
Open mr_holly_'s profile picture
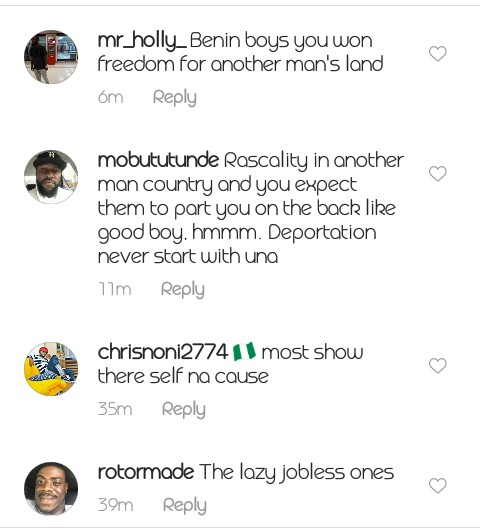tap(51, 57)
